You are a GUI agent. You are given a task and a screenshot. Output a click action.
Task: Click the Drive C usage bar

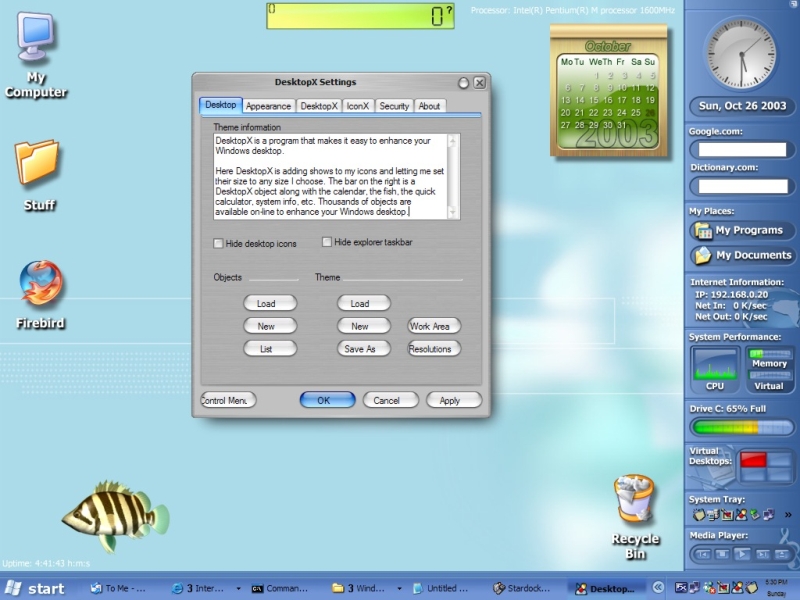[x=742, y=427]
